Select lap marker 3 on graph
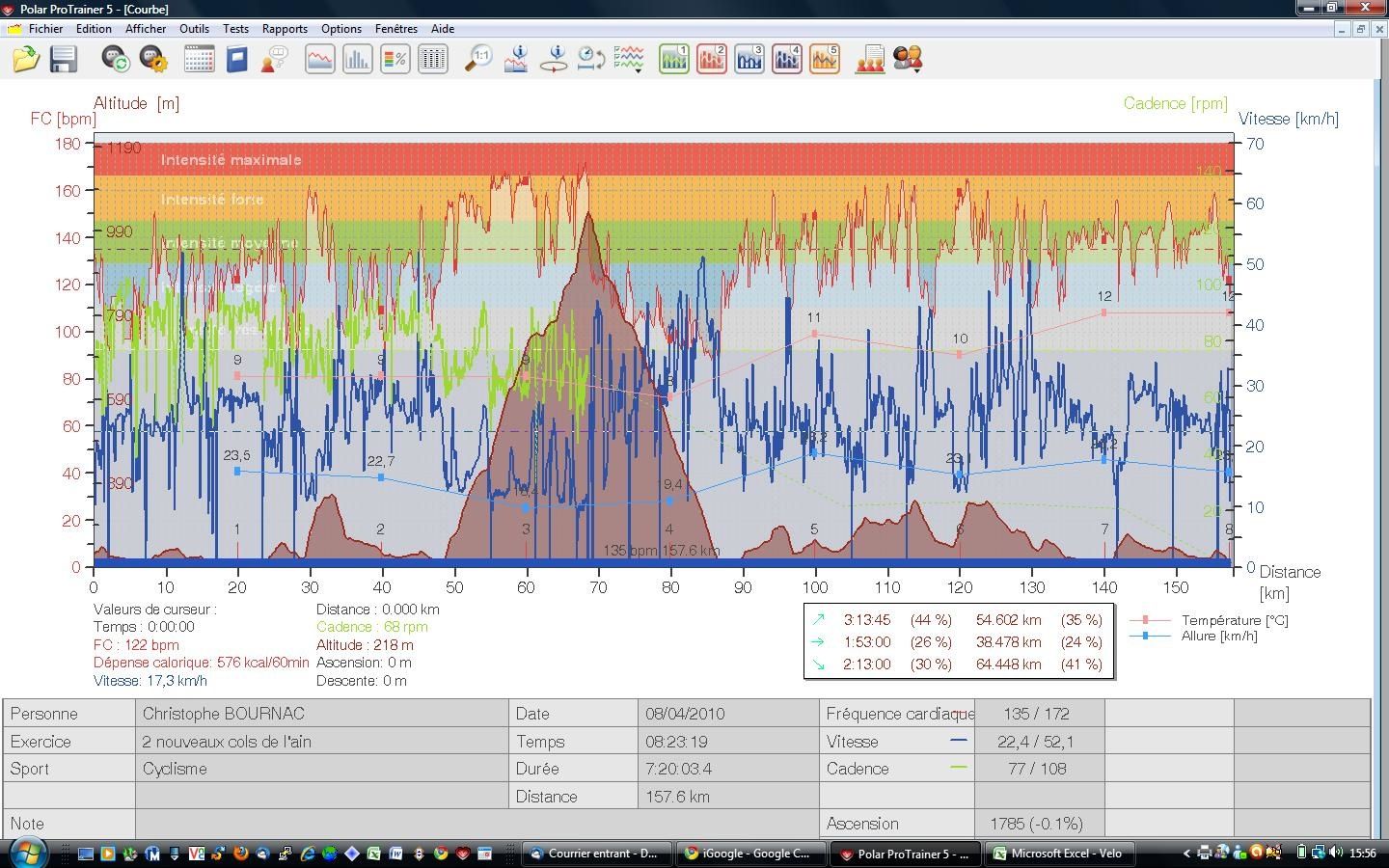Screen dimensions: 1389x868 [526, 529]
